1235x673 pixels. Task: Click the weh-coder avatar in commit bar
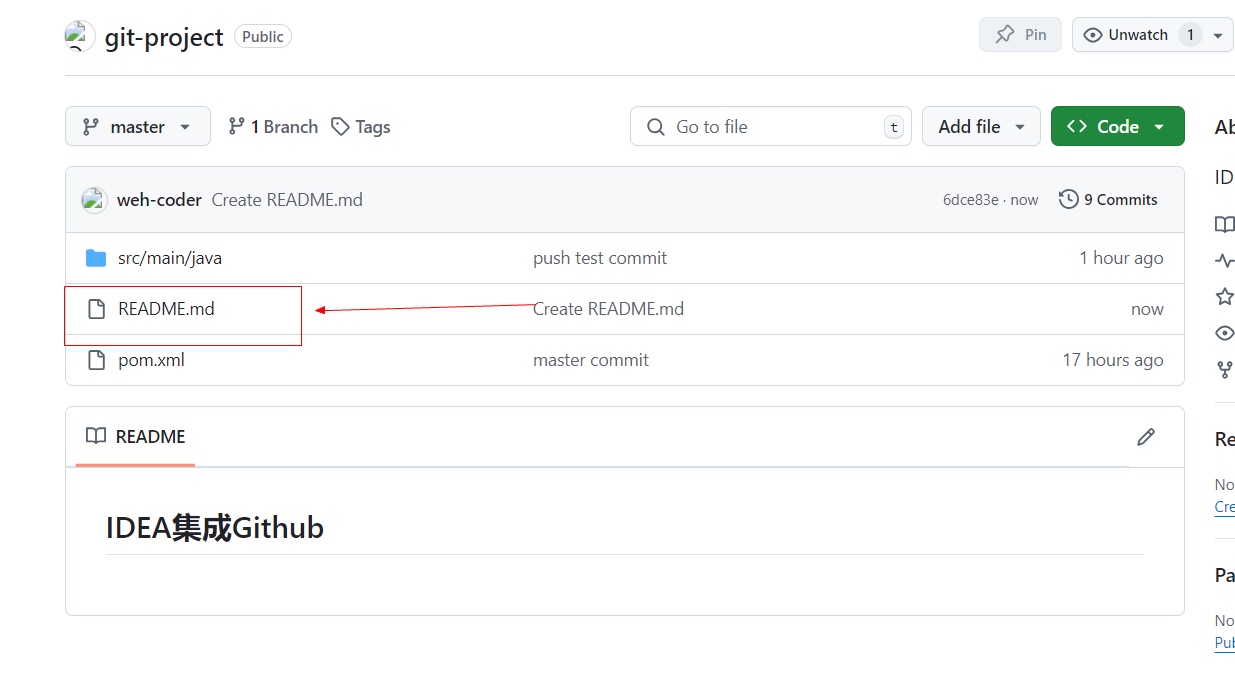[94, 200]
